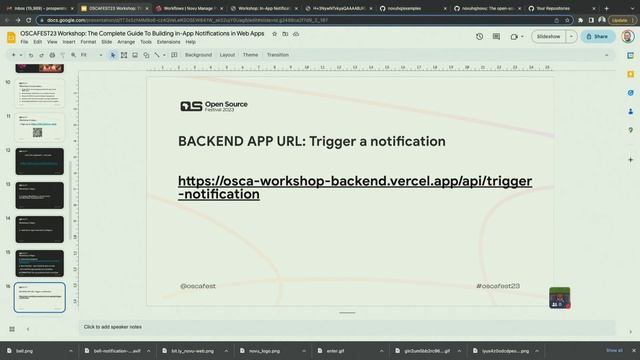Click the Layout toolbar button
This screenshot has width=640, height=360.
pos(227,55)
